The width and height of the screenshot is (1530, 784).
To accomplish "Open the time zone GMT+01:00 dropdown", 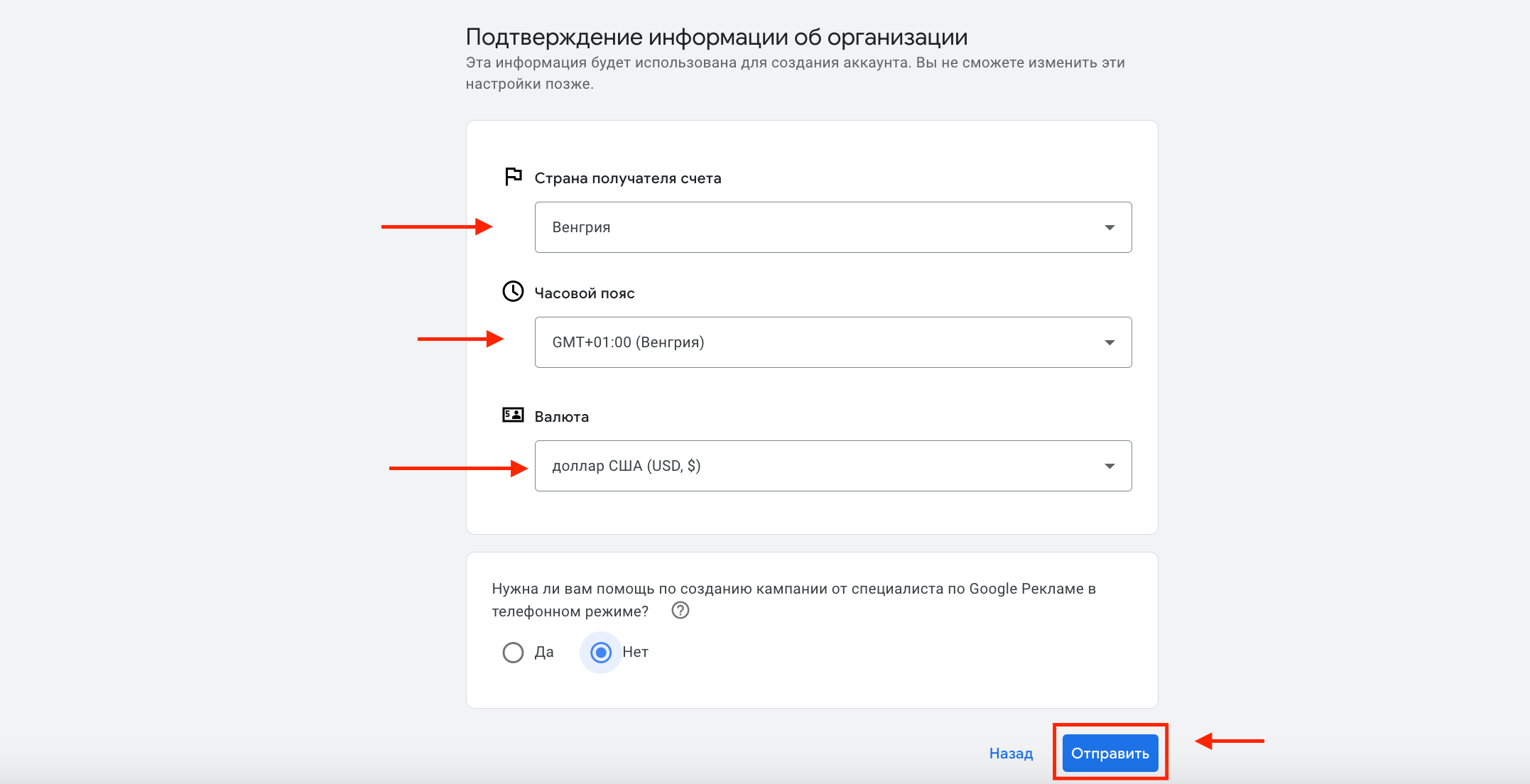I will [x=832, y=342].
